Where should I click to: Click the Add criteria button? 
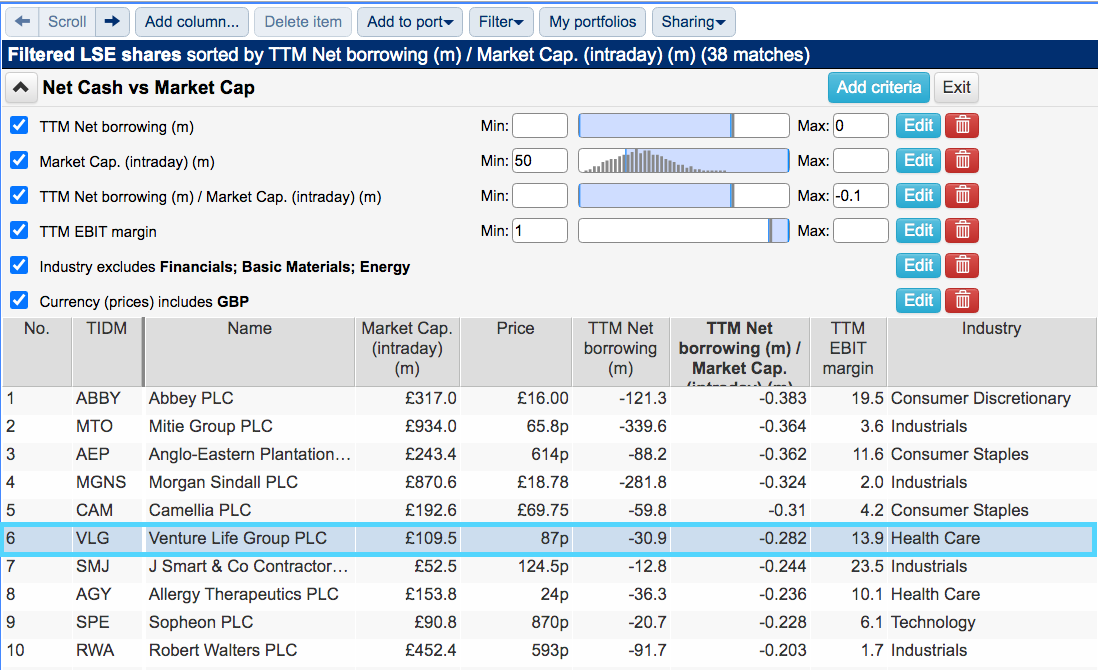[x=879, y=88]
